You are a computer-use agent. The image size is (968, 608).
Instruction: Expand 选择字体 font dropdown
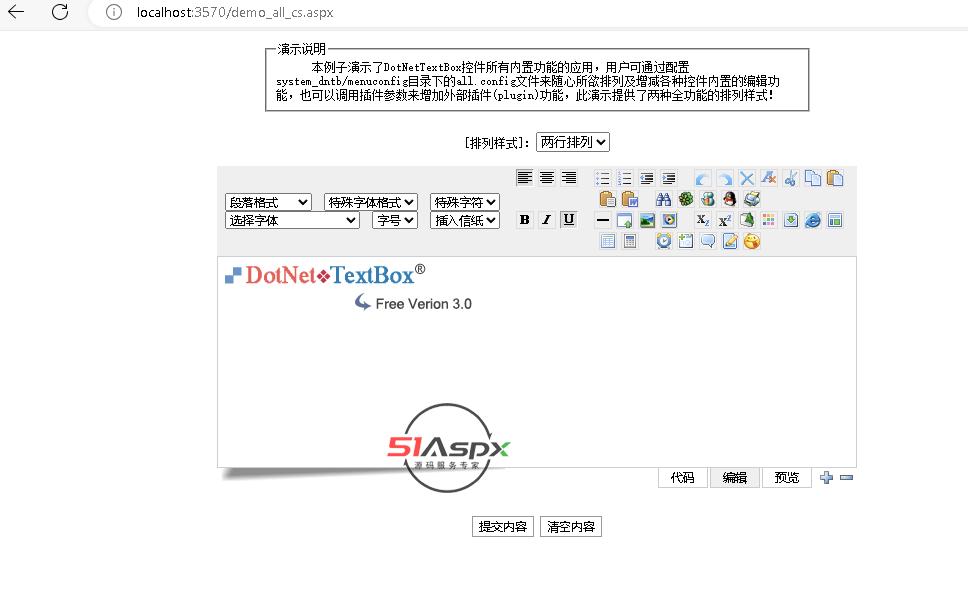pos(292,220)
